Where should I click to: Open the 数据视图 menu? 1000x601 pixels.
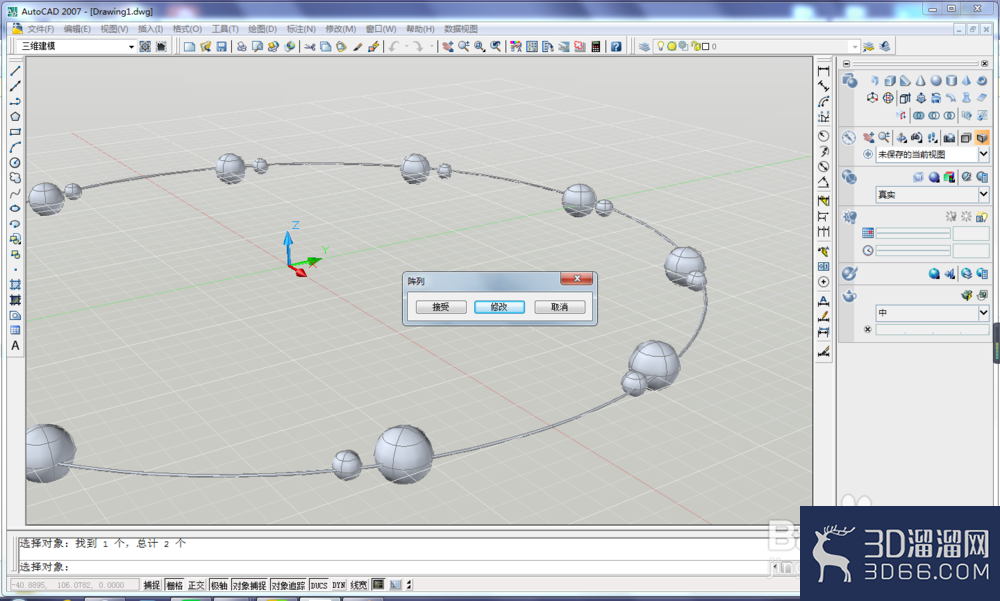[461, 29]
